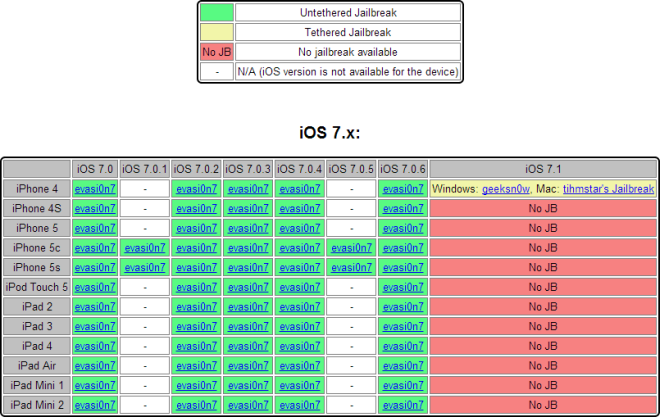Open evasi0n7 for iPad 4 iOS 7.0.2
Screen dimensions: 660x417
pos(197,346)
